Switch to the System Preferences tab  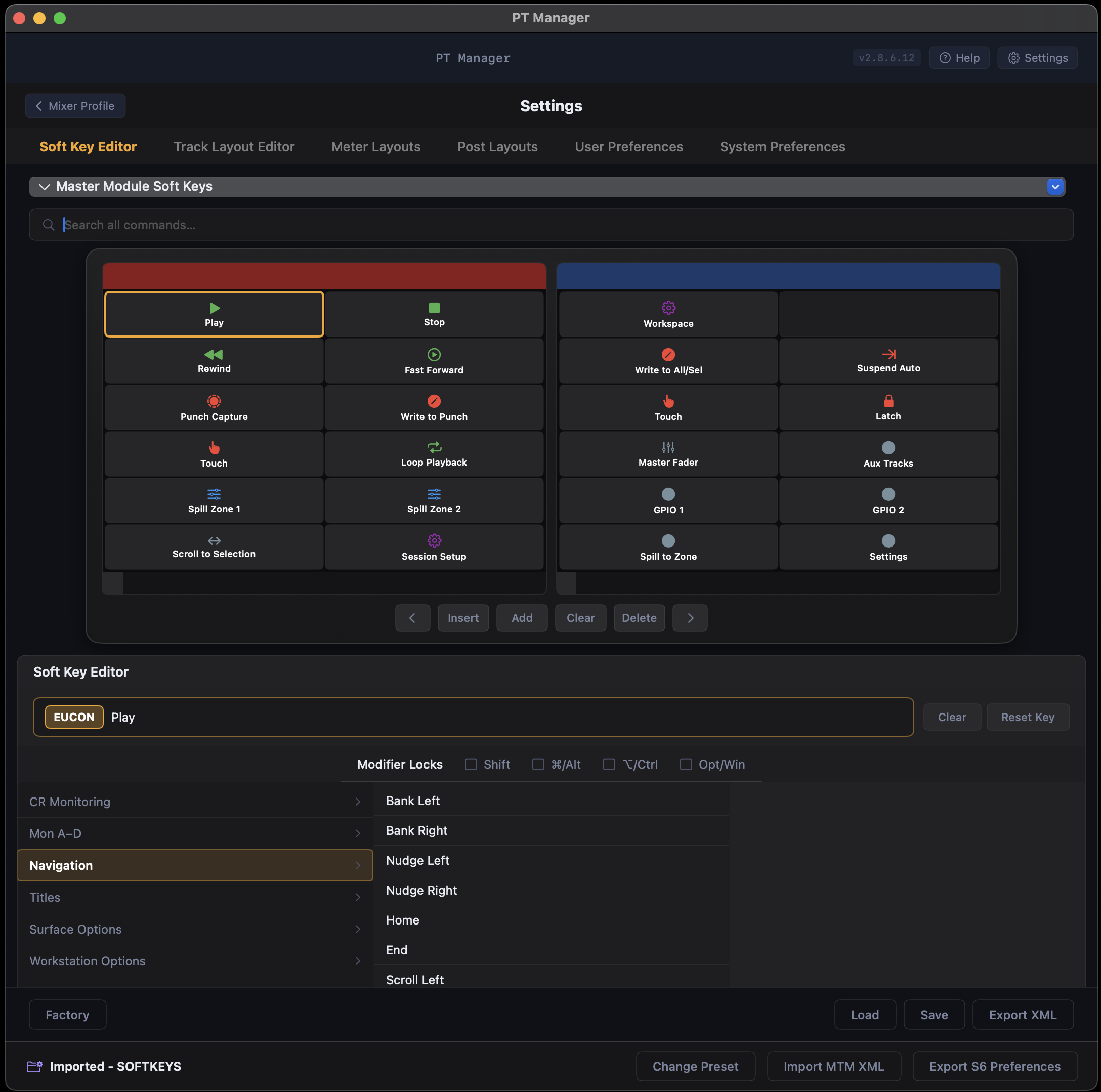[x=782, y=146]
